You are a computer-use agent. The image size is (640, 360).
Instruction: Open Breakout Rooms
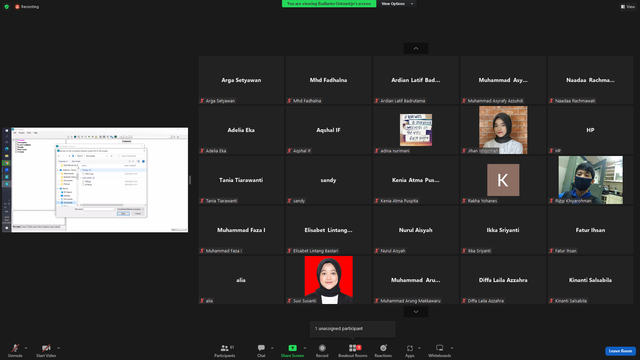click(x=353, y=350)
